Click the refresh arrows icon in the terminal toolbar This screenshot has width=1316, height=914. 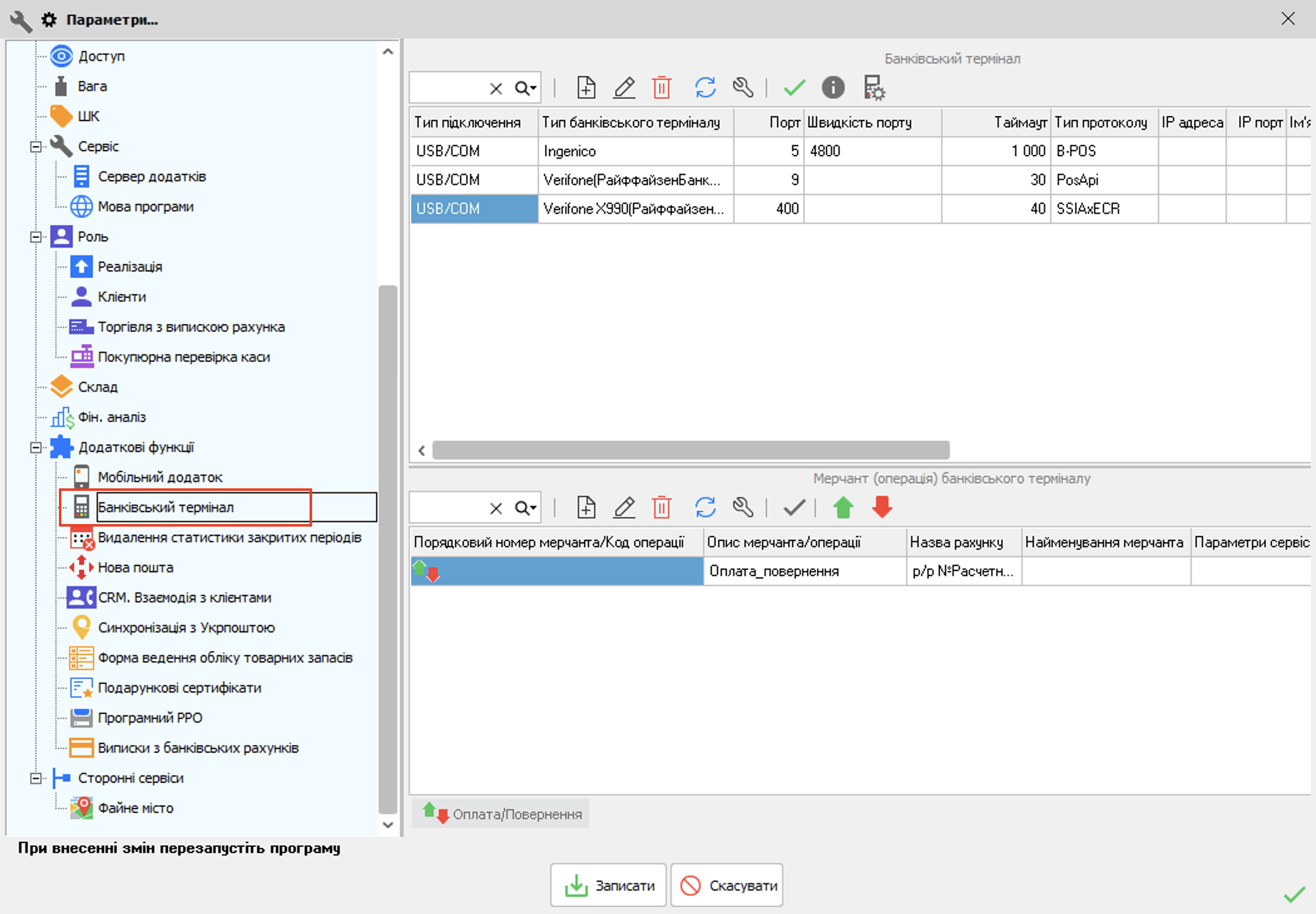(x=705, y=88)
